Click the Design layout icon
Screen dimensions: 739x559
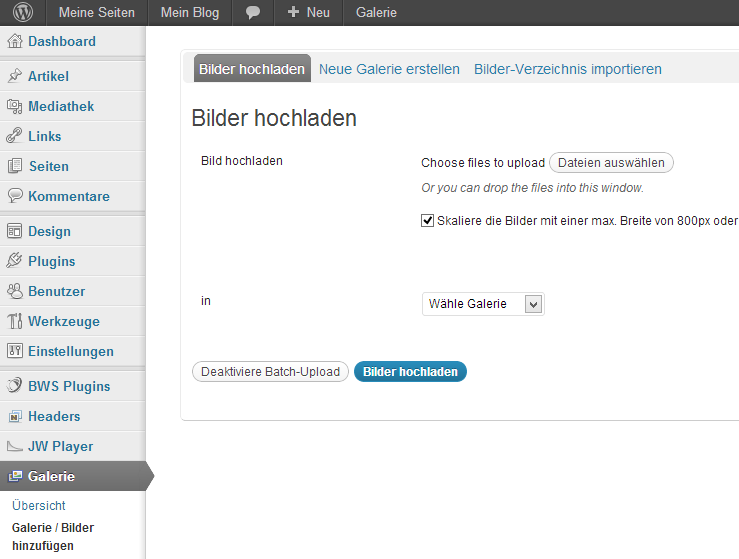15,231
